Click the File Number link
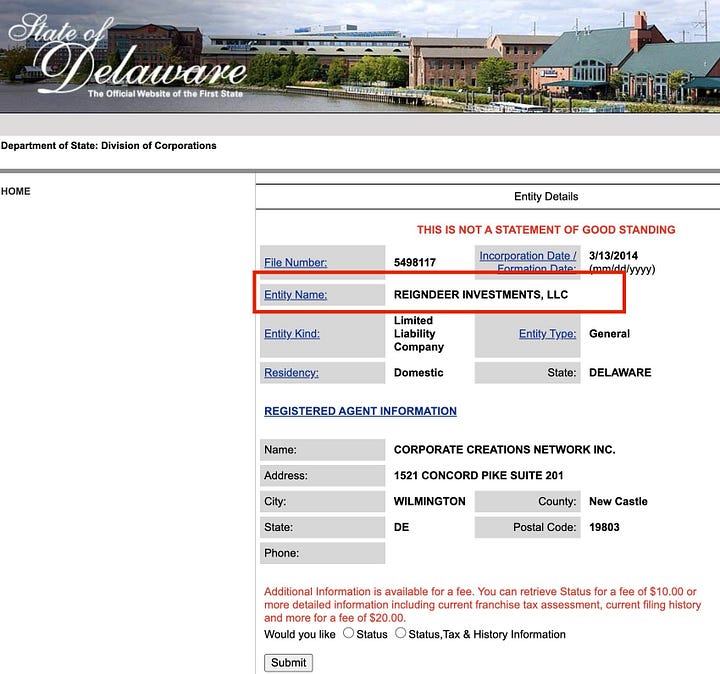This screenshot has height=674, width=720. point(295,263)
